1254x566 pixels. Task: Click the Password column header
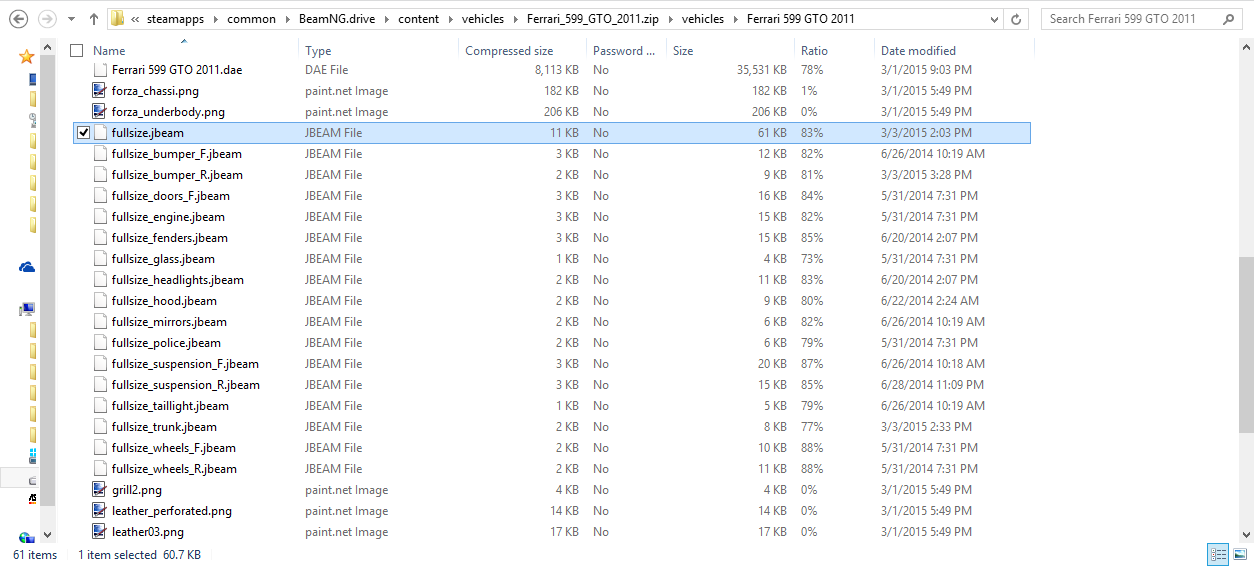[x=624, y=51]
